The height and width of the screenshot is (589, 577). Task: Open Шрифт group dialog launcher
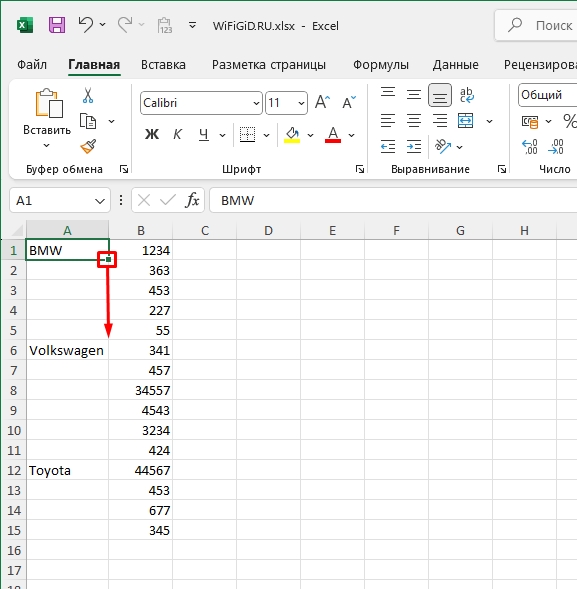coord(359,169)
